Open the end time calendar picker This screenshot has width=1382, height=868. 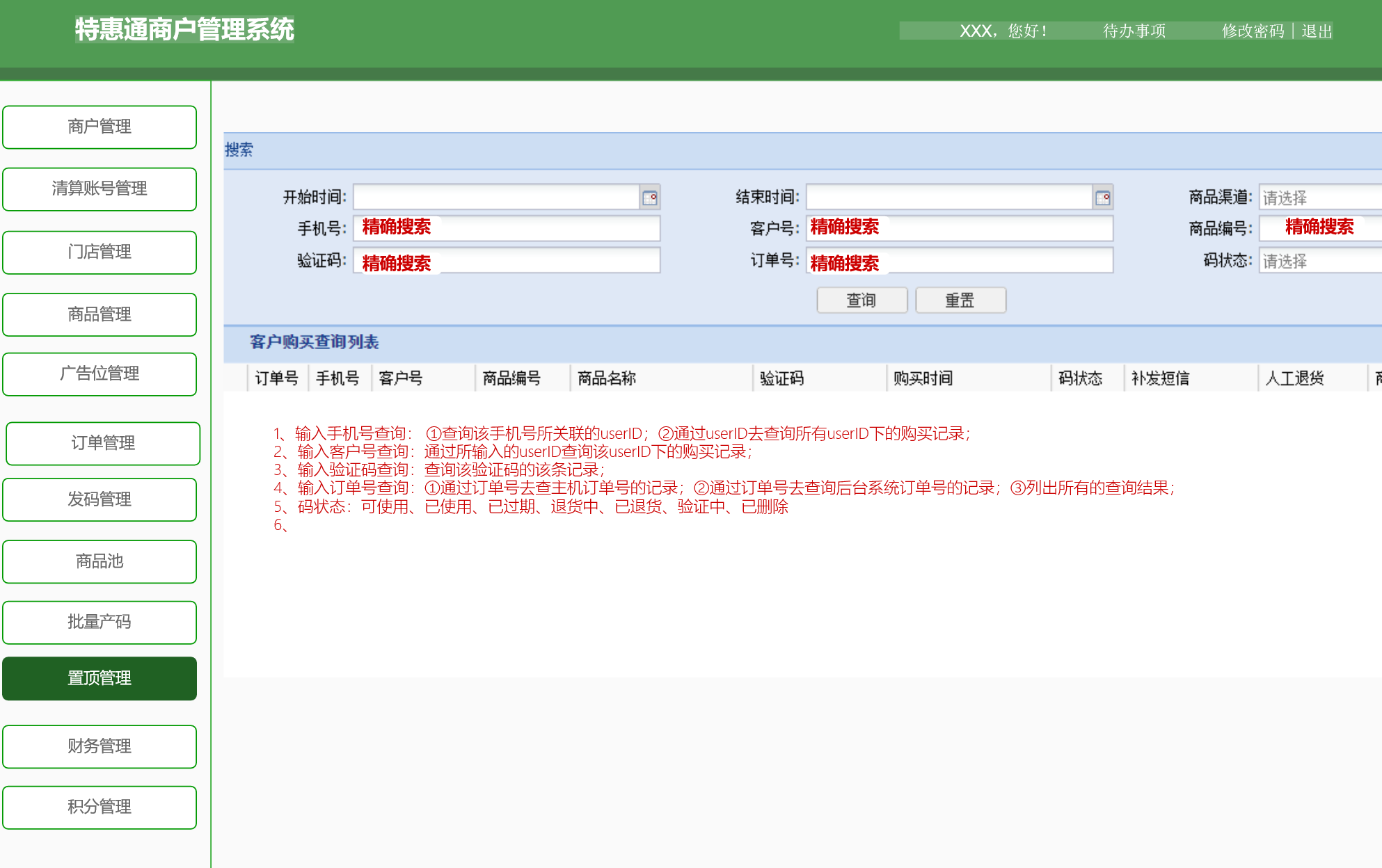(x=1103, y=198)
